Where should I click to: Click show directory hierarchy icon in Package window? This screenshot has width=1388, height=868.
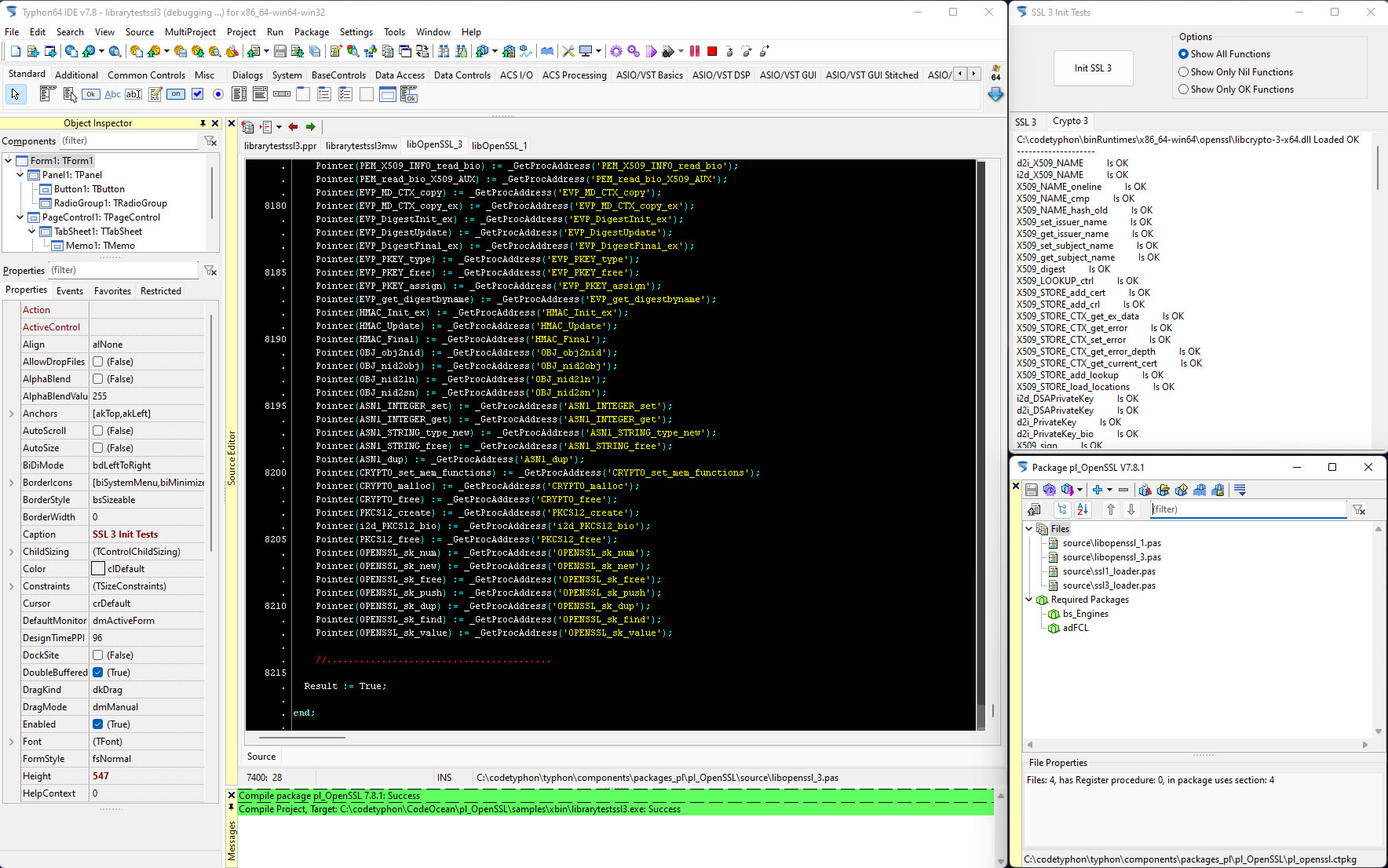1062,509
